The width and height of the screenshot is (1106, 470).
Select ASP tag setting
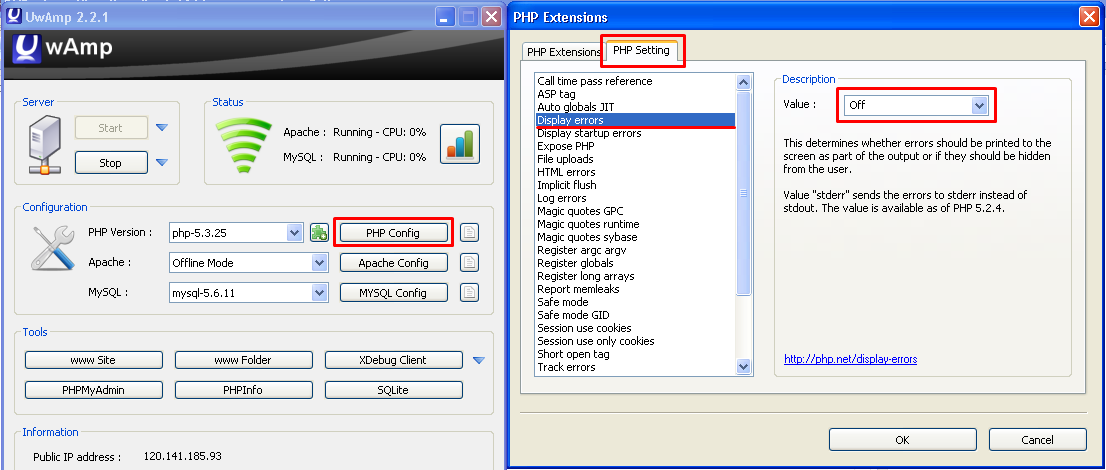tap(635, 94)
